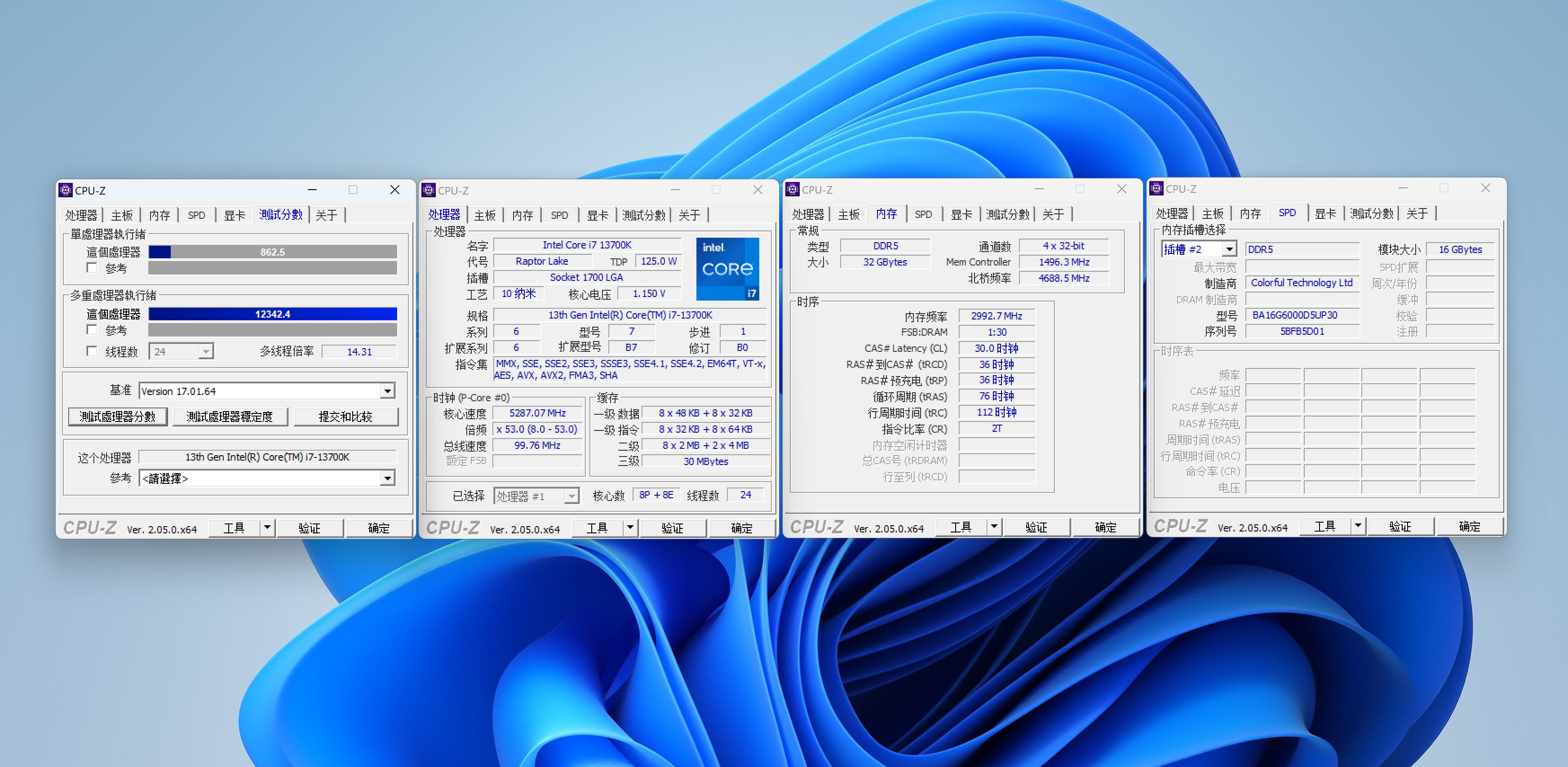Click the CPU-Z app icon in the benchmark window title bar
The height and width of the screenshot is (767, 1568).
(x=66, y=190)
